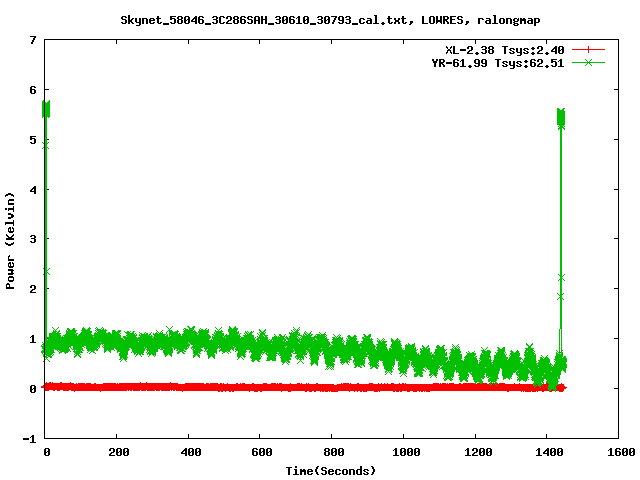Click the x-axis tick label 200
This screenshot has height=480, width=640.
[x=119, y=452]
